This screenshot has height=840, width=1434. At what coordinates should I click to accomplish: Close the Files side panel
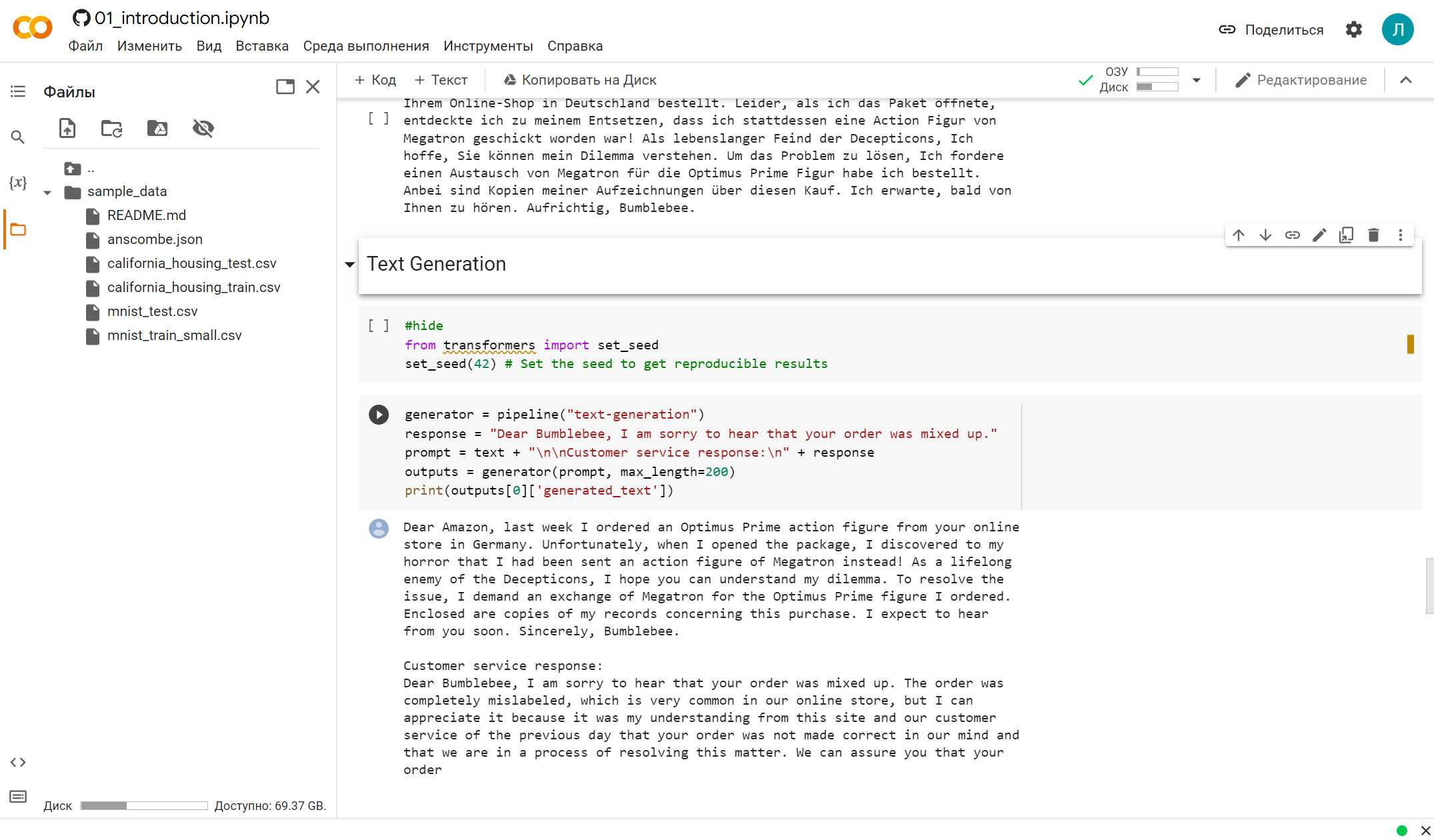[x=313, y=87]
